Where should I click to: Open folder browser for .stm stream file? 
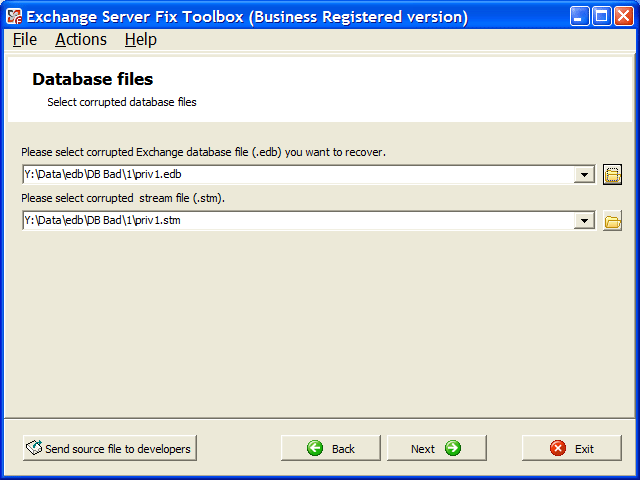coord(613,221)
